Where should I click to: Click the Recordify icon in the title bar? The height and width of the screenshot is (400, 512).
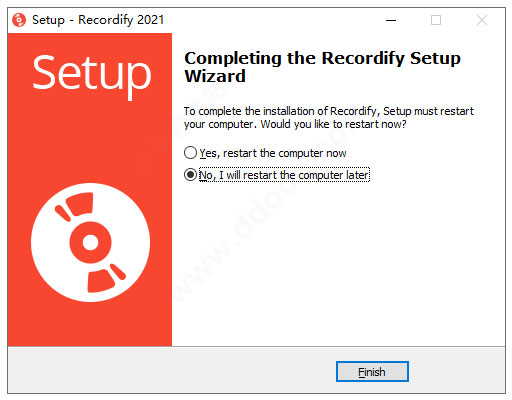(19, 20)
